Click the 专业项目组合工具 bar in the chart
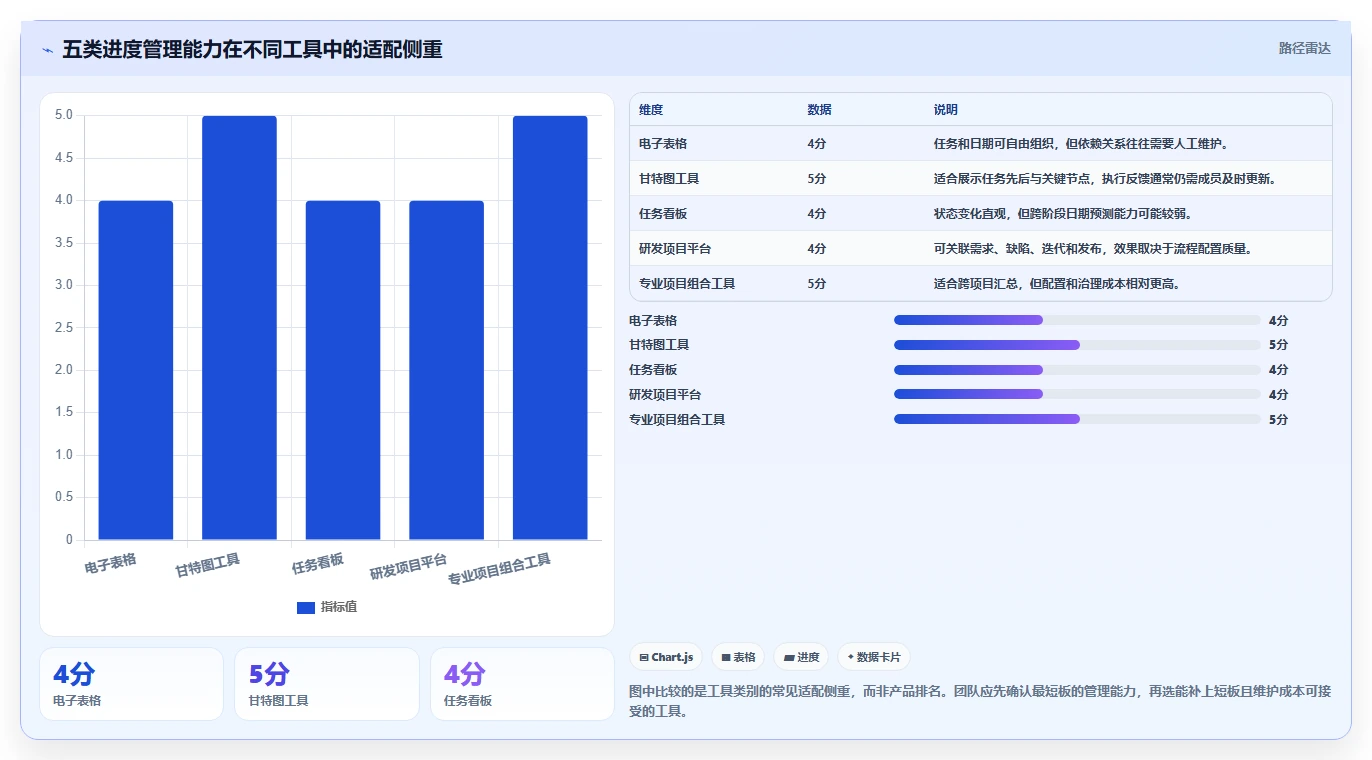 pyautogui.click(x=550, y=328)
